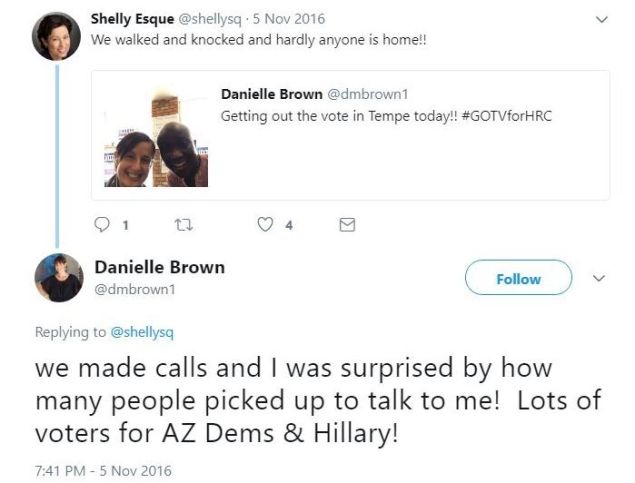The image size is (635, 483).
Task: Open Shelly Esque's profile avatar
Action: [56, 36]
